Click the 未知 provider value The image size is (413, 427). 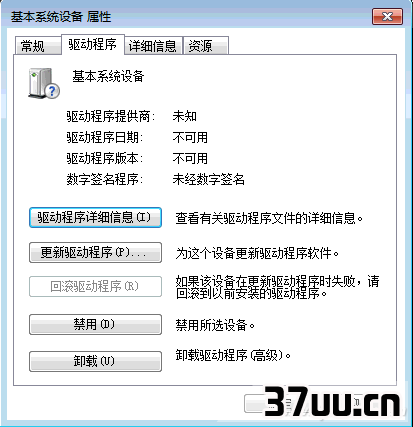click(185, 116)
